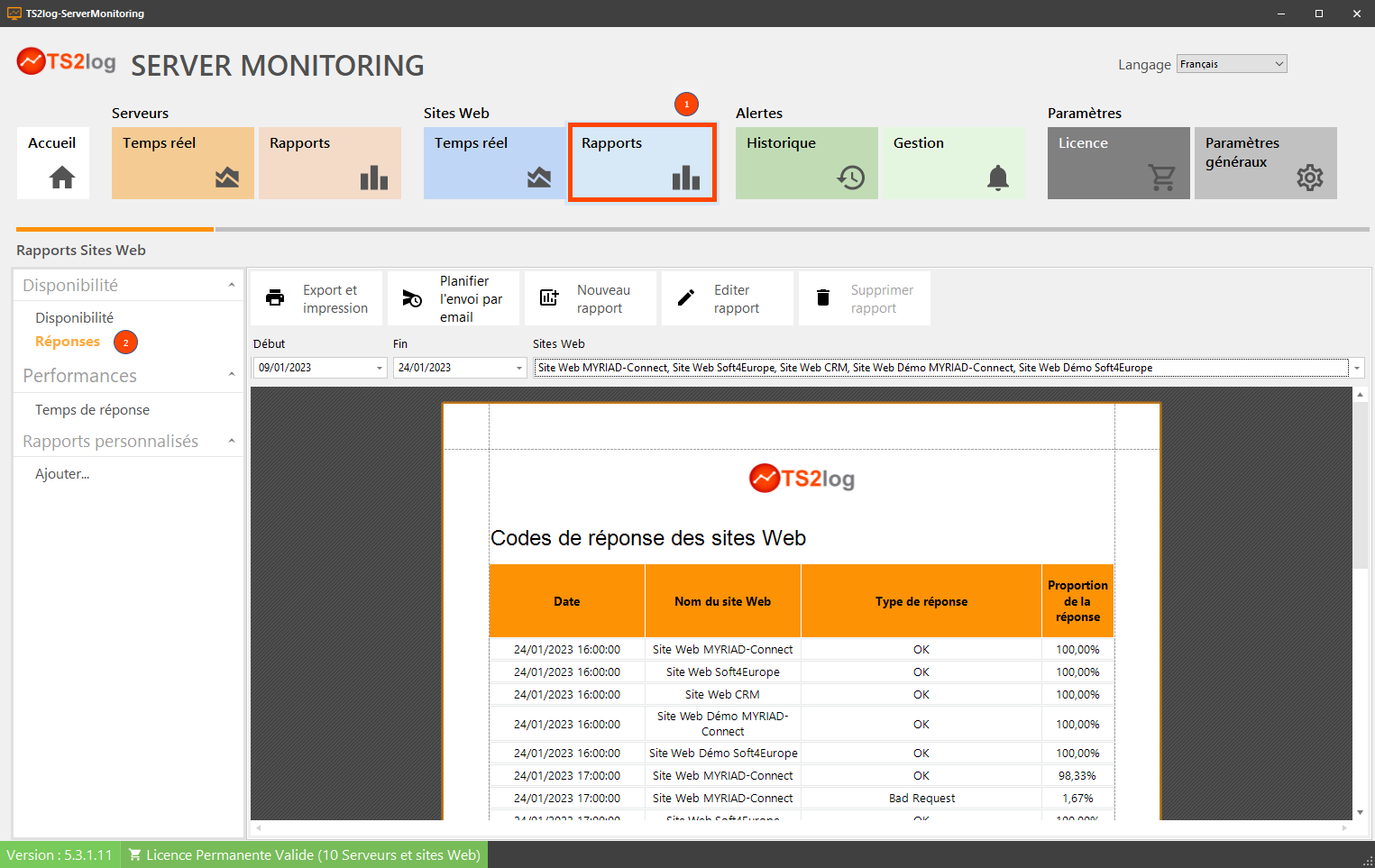Click Rapports Sites Web section heading
The image size is (1375, 868).
point(81,251)
